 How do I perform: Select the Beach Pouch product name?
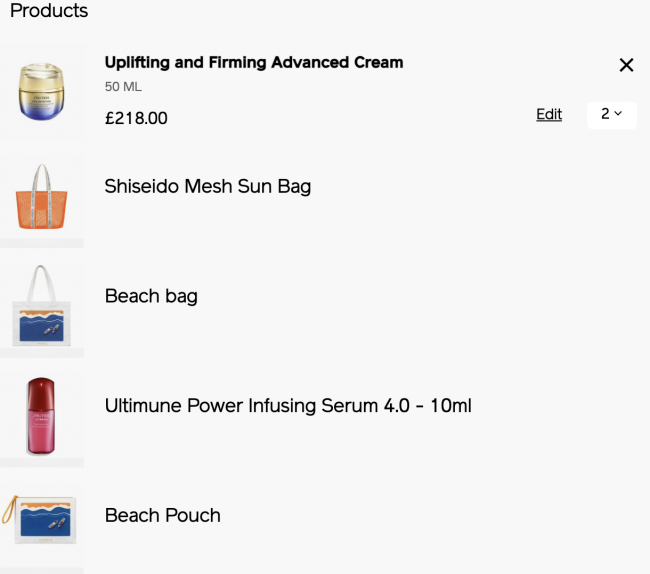pos(162,515)
